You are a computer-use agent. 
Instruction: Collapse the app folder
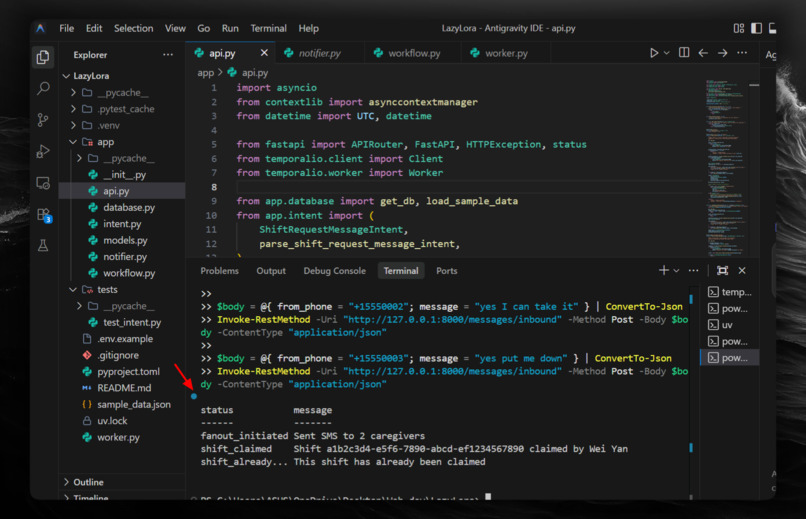tap(122, 142)
